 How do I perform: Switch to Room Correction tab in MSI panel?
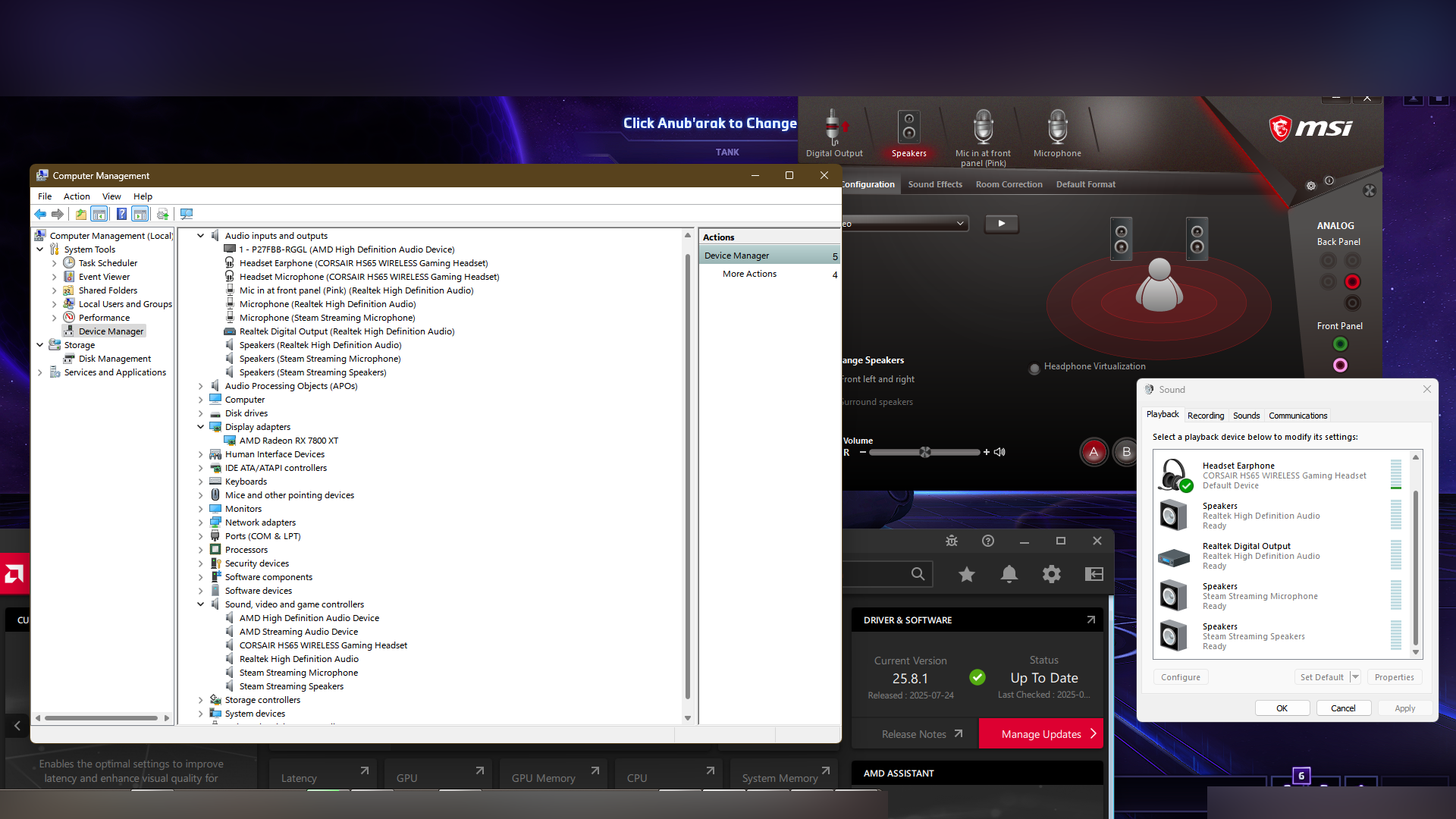[1009, 184]
